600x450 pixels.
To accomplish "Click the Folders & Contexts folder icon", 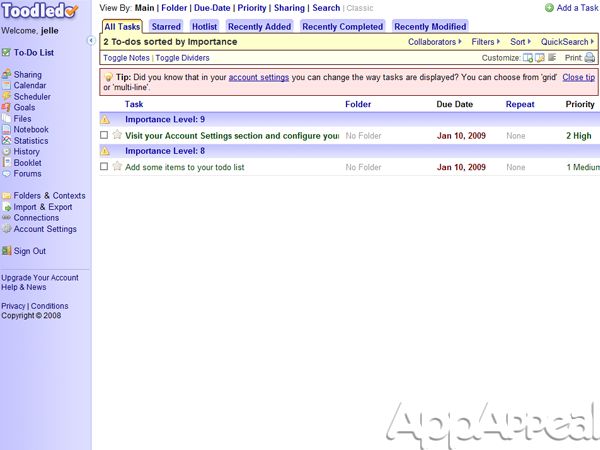I will (6, 196).
